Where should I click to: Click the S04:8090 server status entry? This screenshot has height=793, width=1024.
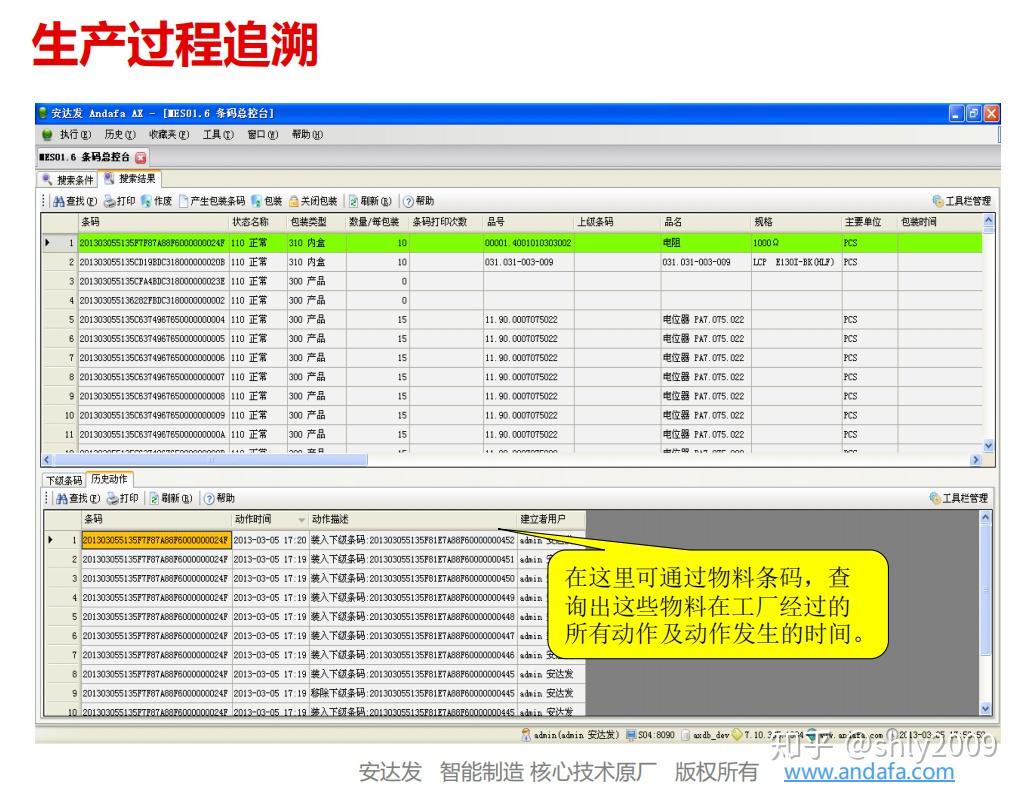(x=650, y=735)
